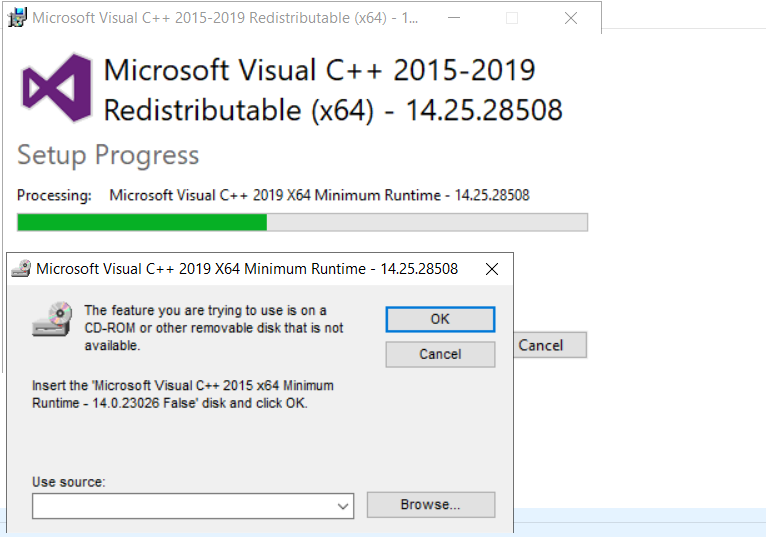The image size is (766, 538).
Task: Click the 'CD-ROM or other removable disk' message
Action: click(213, 328)
